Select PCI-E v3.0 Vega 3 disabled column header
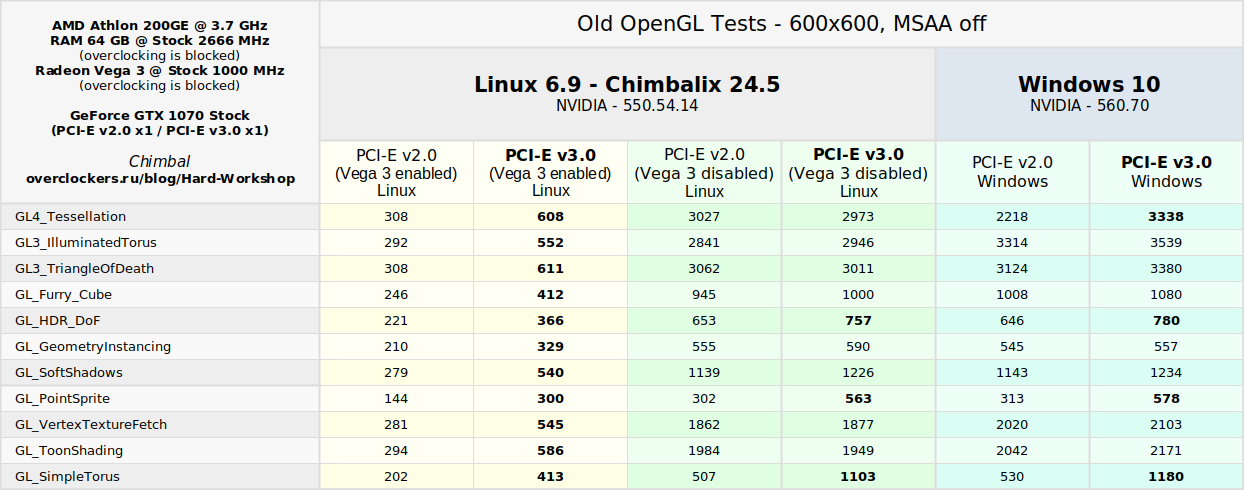The height and width of the screenshot is (490, 1244). click(x=858, y=172)
